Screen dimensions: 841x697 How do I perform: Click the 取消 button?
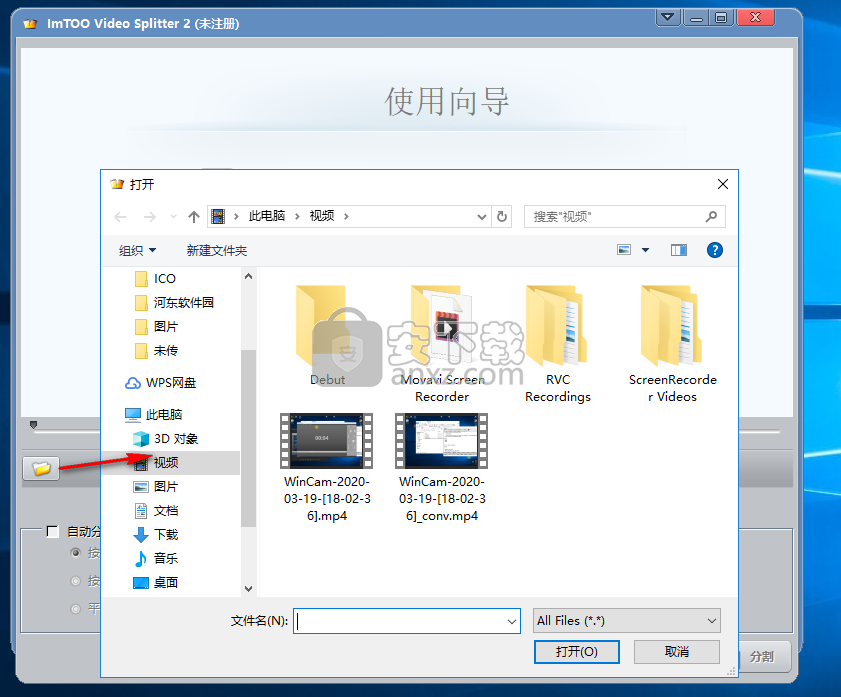tap(677, 651)
